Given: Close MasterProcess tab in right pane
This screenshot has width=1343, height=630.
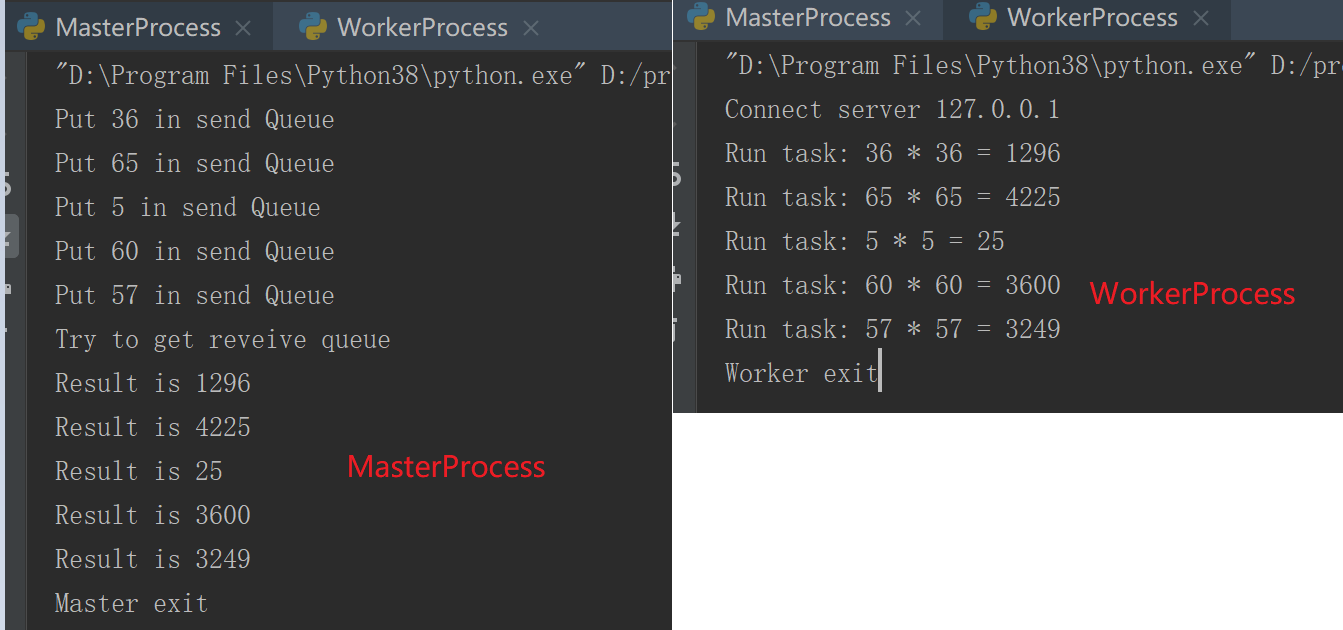Looking at the screenshot, I should (912, 18).
